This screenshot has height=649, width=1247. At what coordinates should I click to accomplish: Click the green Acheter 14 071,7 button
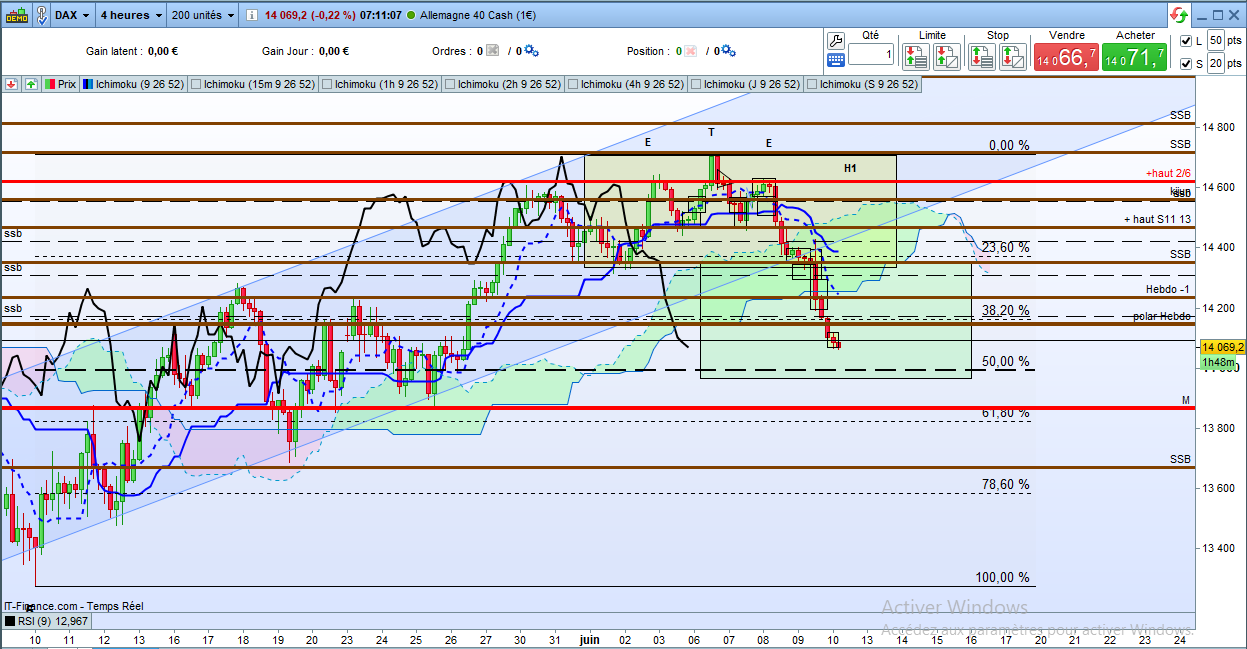(1135, 56)
